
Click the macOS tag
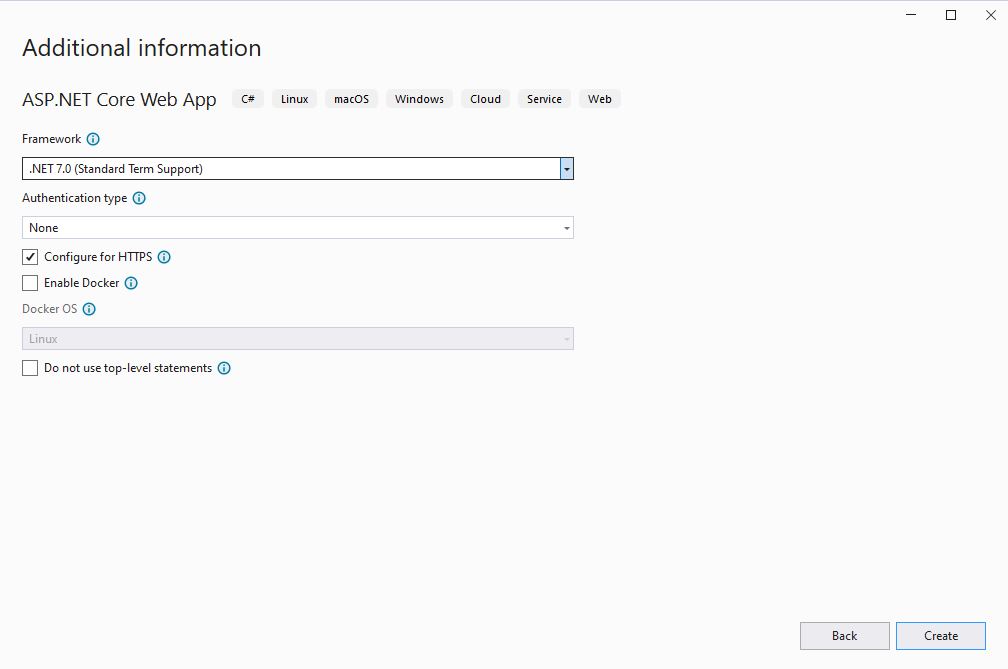(352, 99)
